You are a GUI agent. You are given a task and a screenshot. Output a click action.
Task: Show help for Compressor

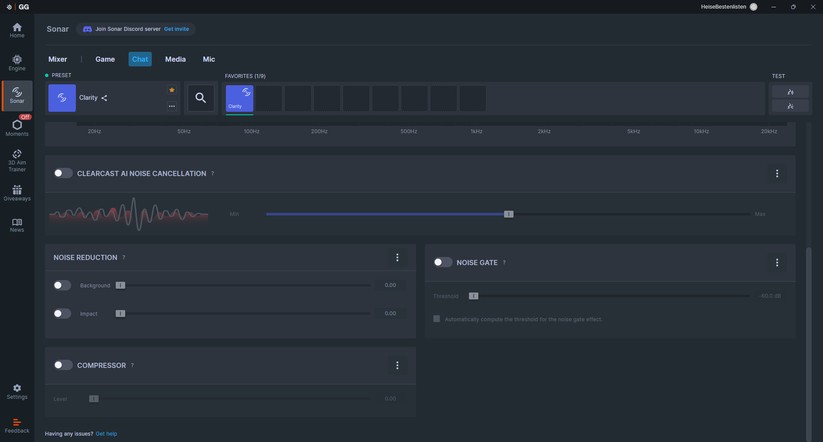click(x=132, y=365)
